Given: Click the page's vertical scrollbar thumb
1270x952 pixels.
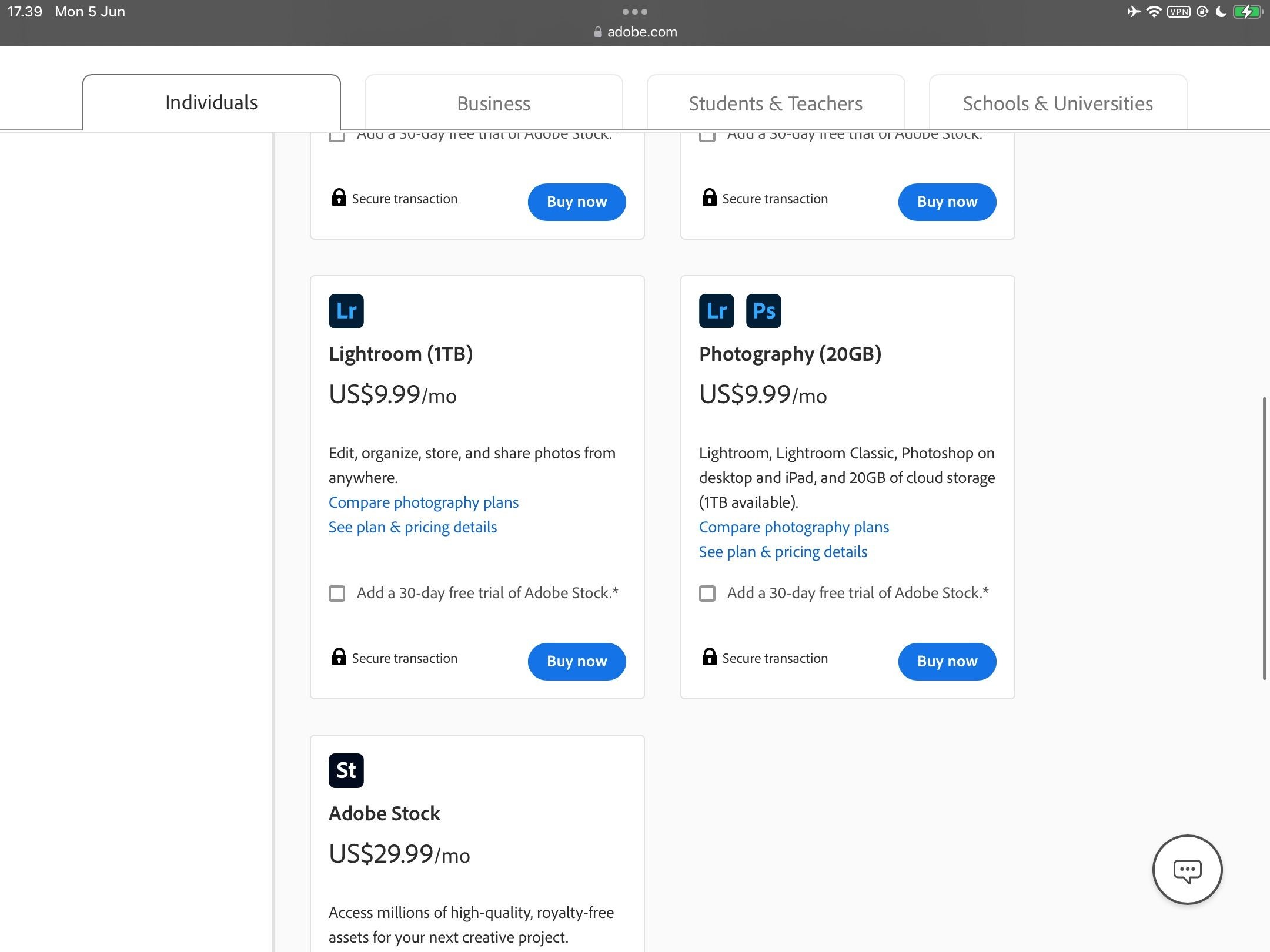Looking at the screenshot, I should 1264,539.
